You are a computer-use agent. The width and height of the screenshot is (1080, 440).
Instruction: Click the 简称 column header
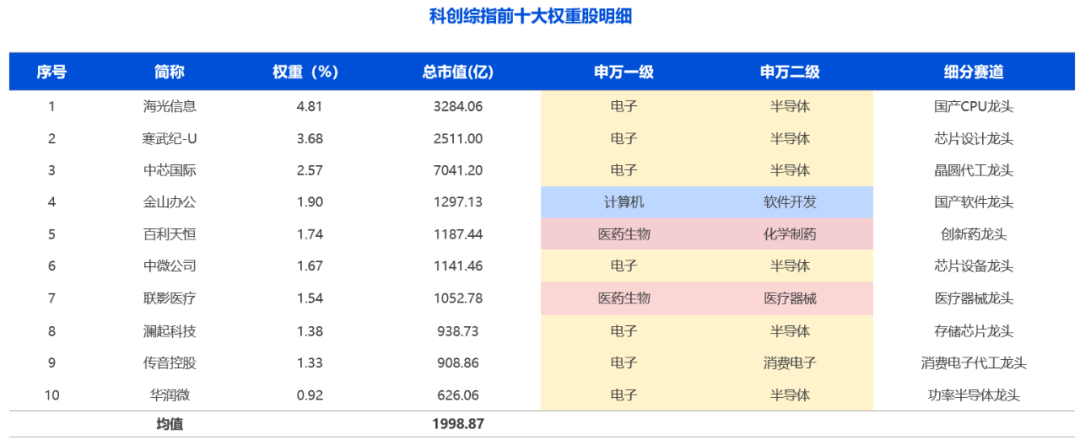pos(169,72)
